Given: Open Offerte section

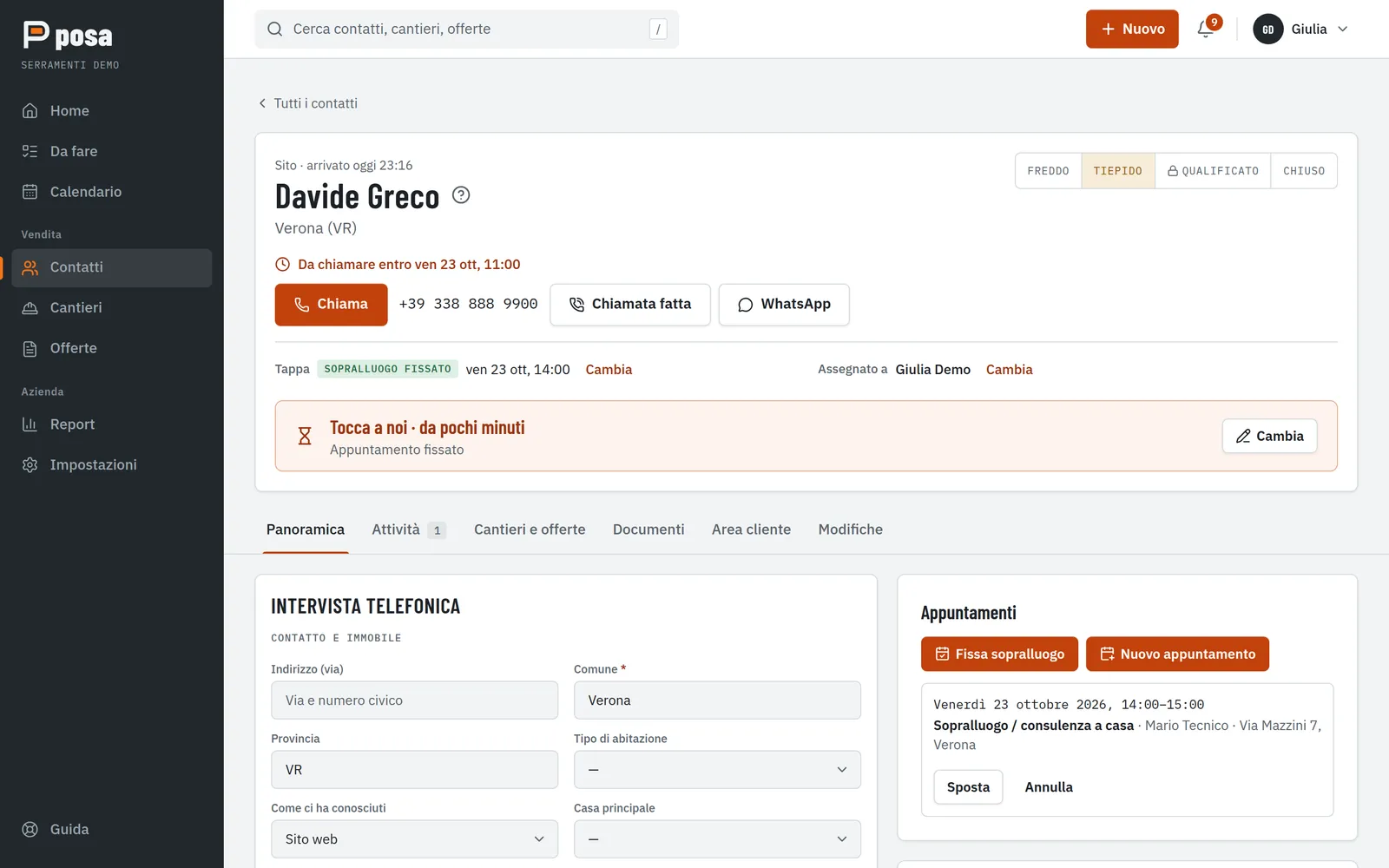Looking at the screenshot, I should 112,348.
